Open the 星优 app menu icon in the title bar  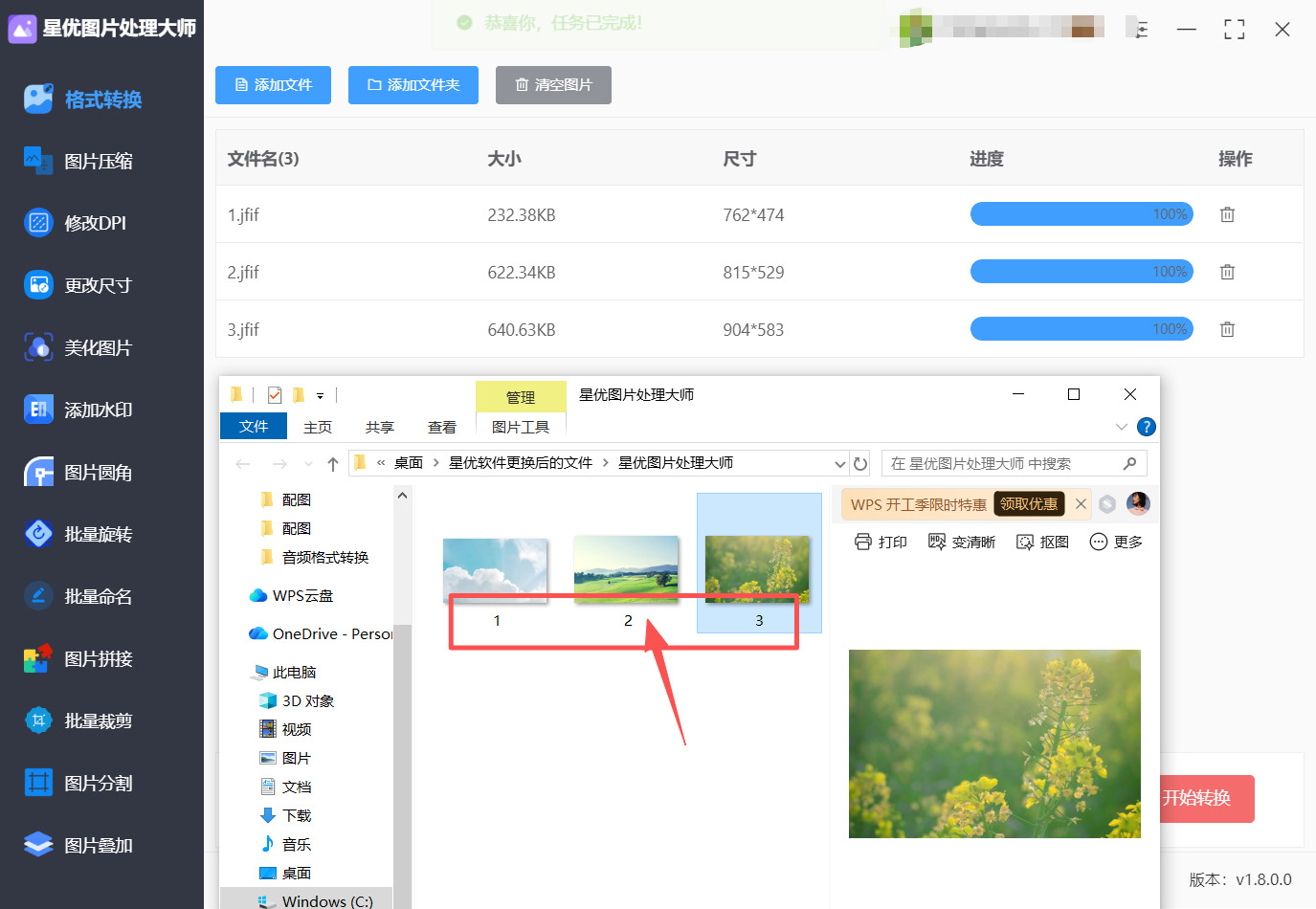(1141, 30)
